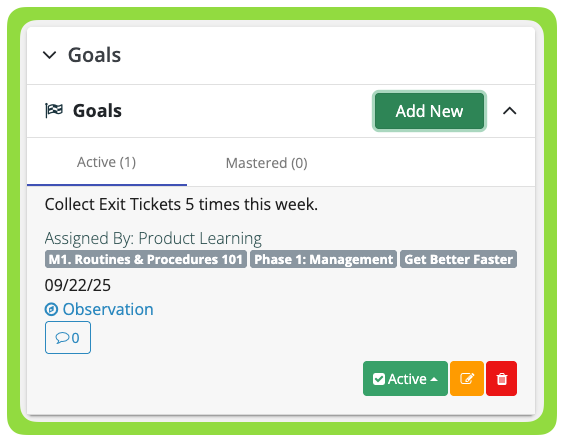This screenshot has height=442, width=564.
Task: Click the M1. Routines & Procedures 101 tag
Action: click(146, 259)
